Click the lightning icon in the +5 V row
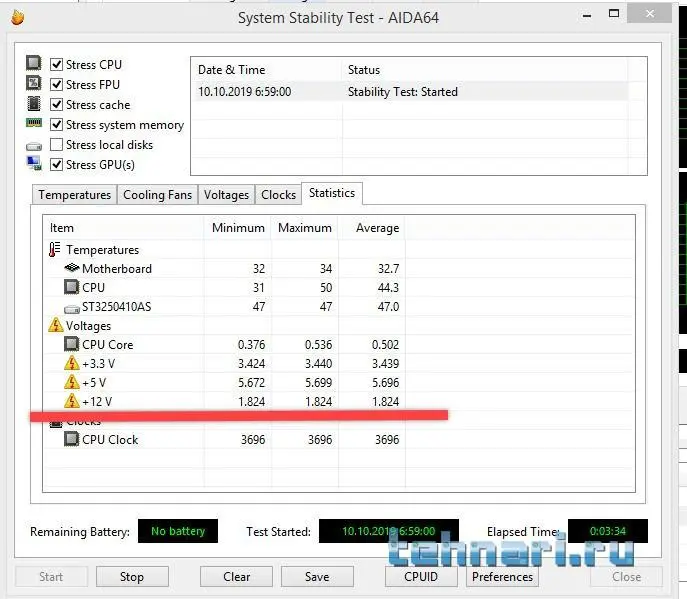Viewport: 687px width, 599px height. click(x=72, y=382)
